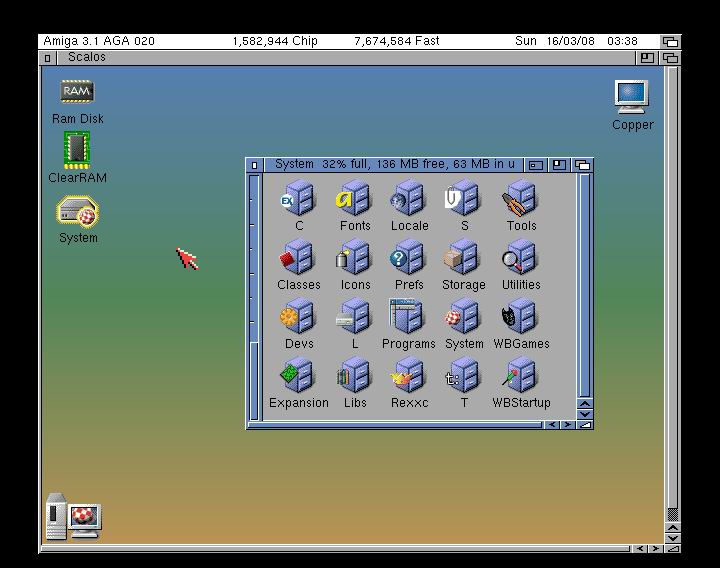Click the System window horizontal scrollbar
The height and width of the screenshot is (568, 720).
[395, 425]
